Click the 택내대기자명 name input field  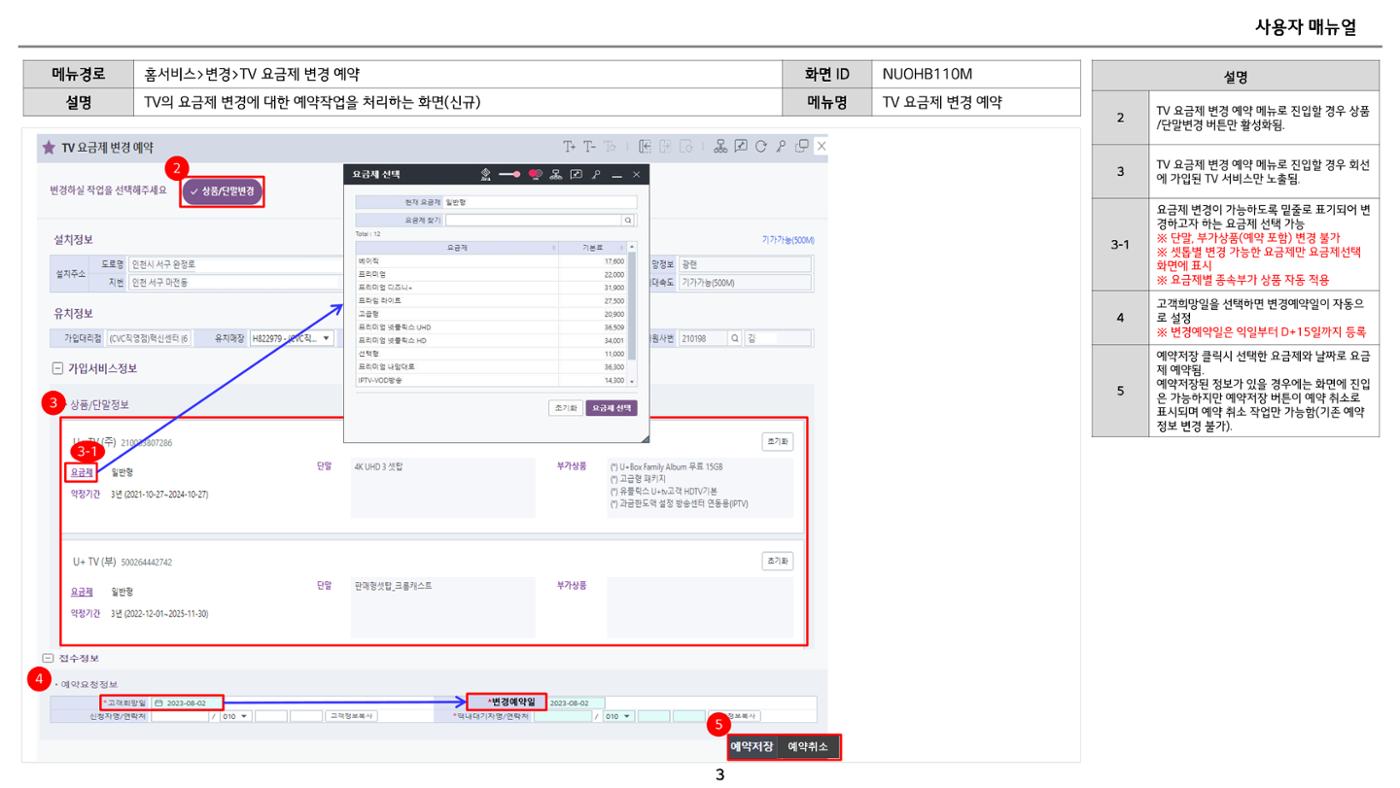tap(562, 716)
